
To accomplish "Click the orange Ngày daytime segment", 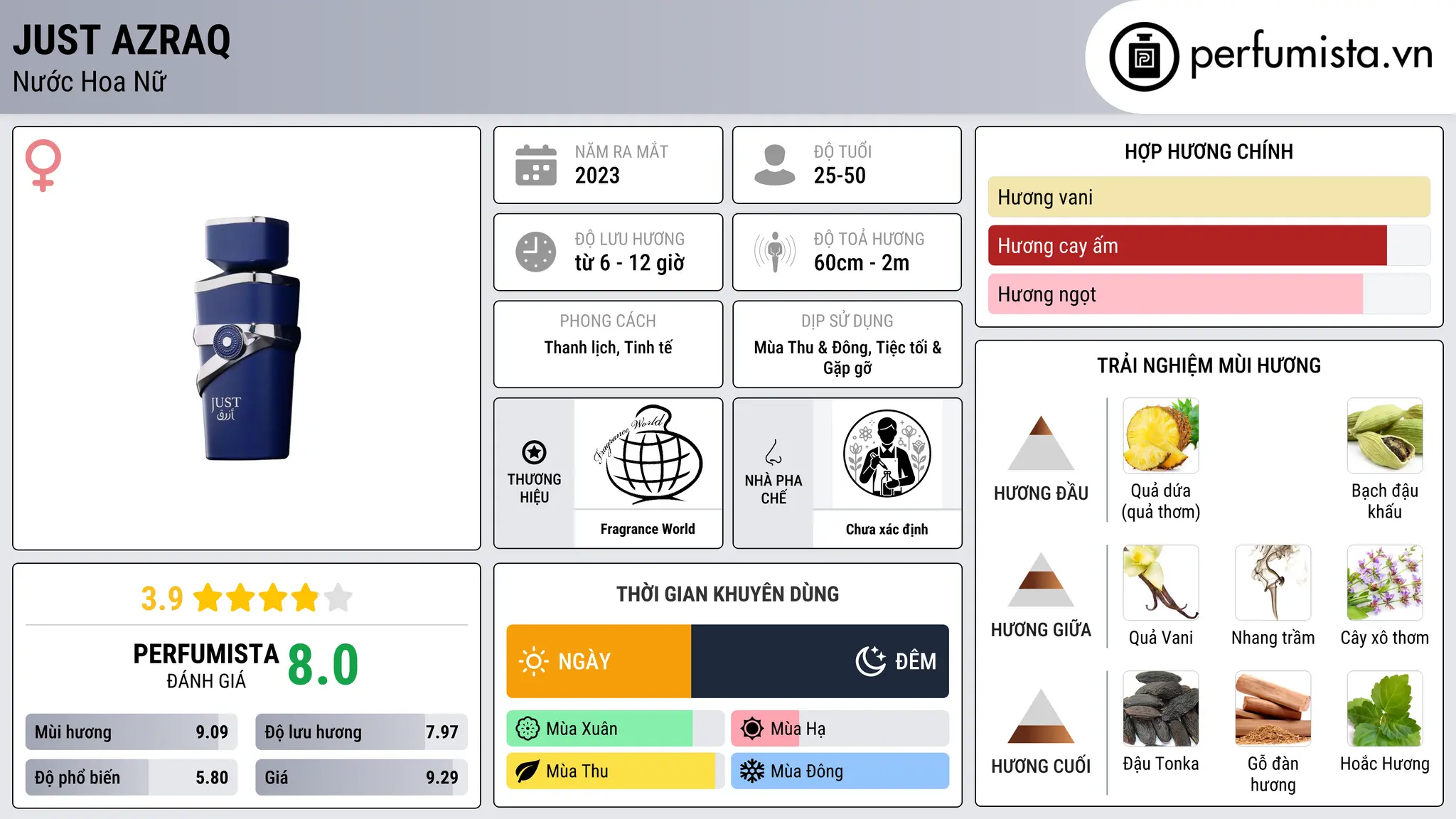I will (x=599, y=661).
